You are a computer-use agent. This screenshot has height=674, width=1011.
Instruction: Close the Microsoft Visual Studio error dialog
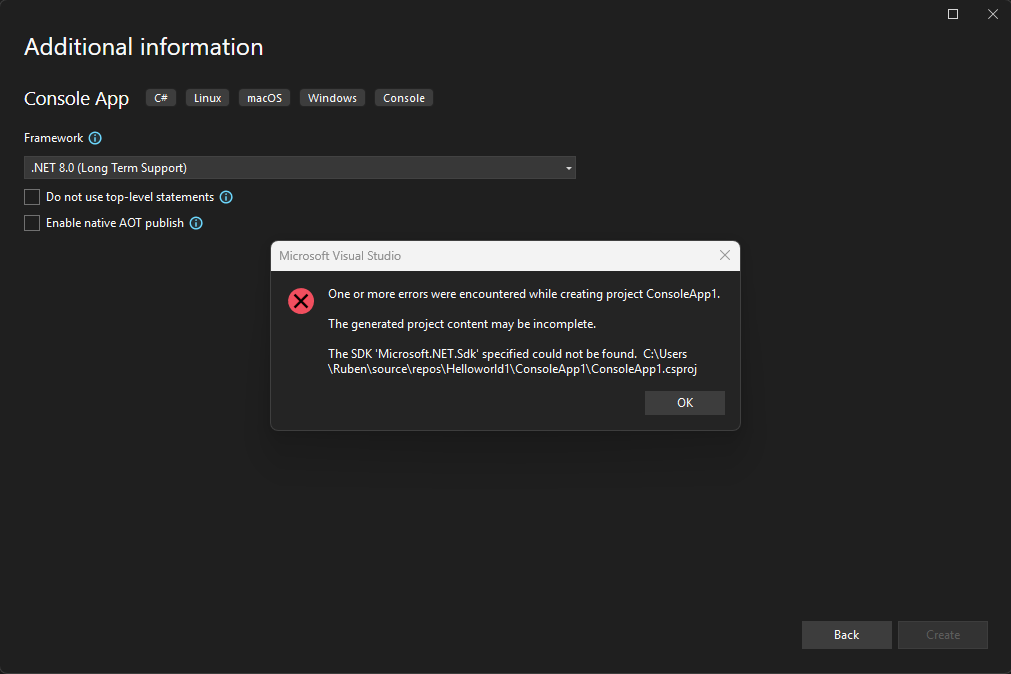(726, 256)
